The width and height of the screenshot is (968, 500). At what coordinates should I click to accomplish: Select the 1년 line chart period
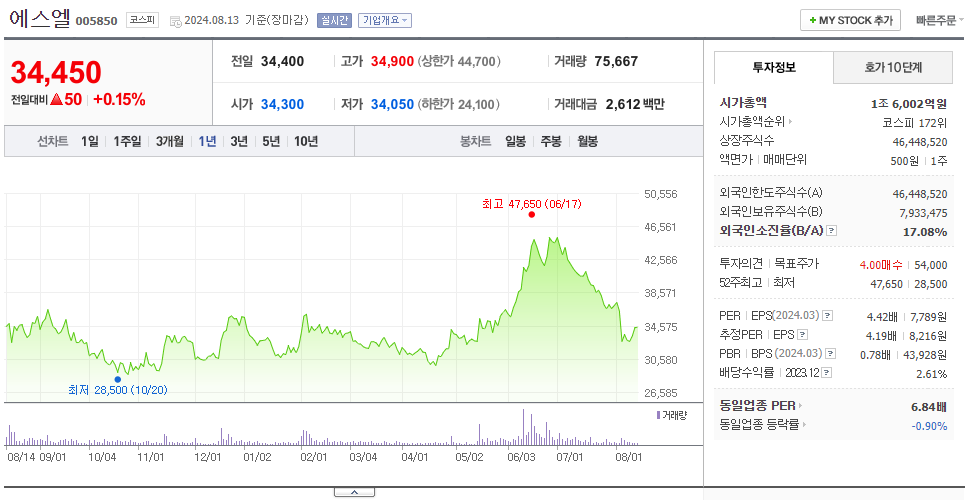pos(207,141)
